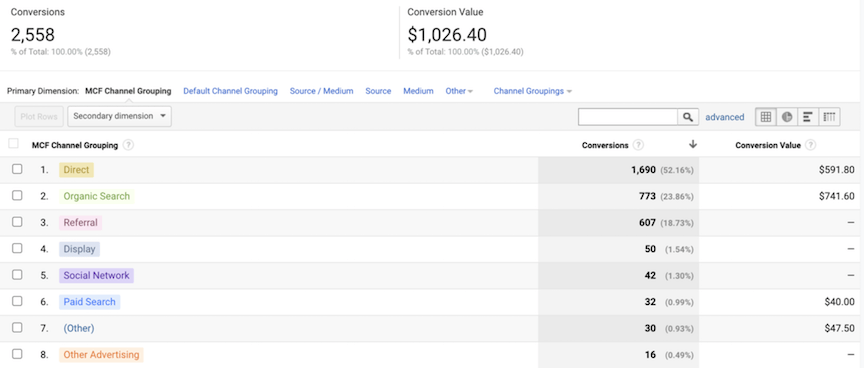Select MCF Channel Grouping primary dimension
864x368 pixels.
coord(128,91)
